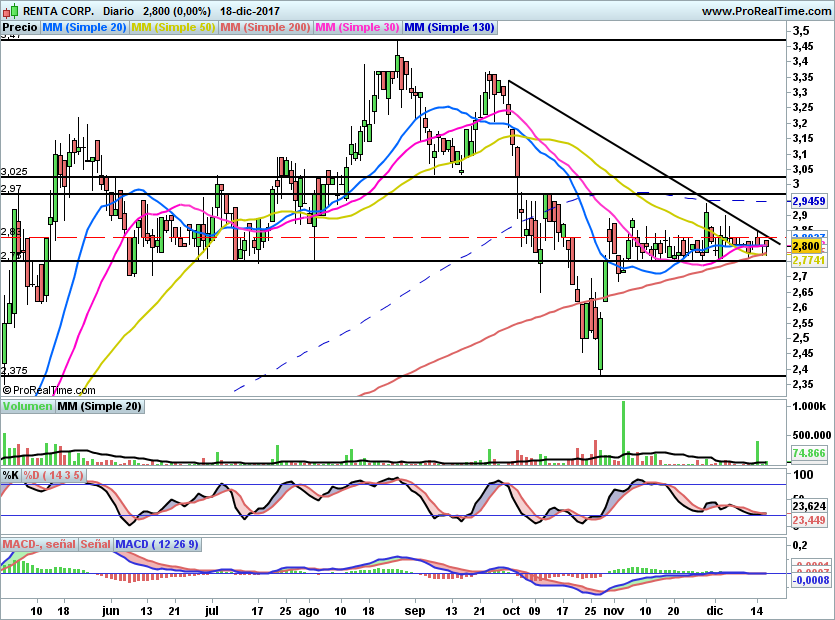Click the 2,97 horizontal level label
This screenshot has width=835, height=620.
[11, 189]
